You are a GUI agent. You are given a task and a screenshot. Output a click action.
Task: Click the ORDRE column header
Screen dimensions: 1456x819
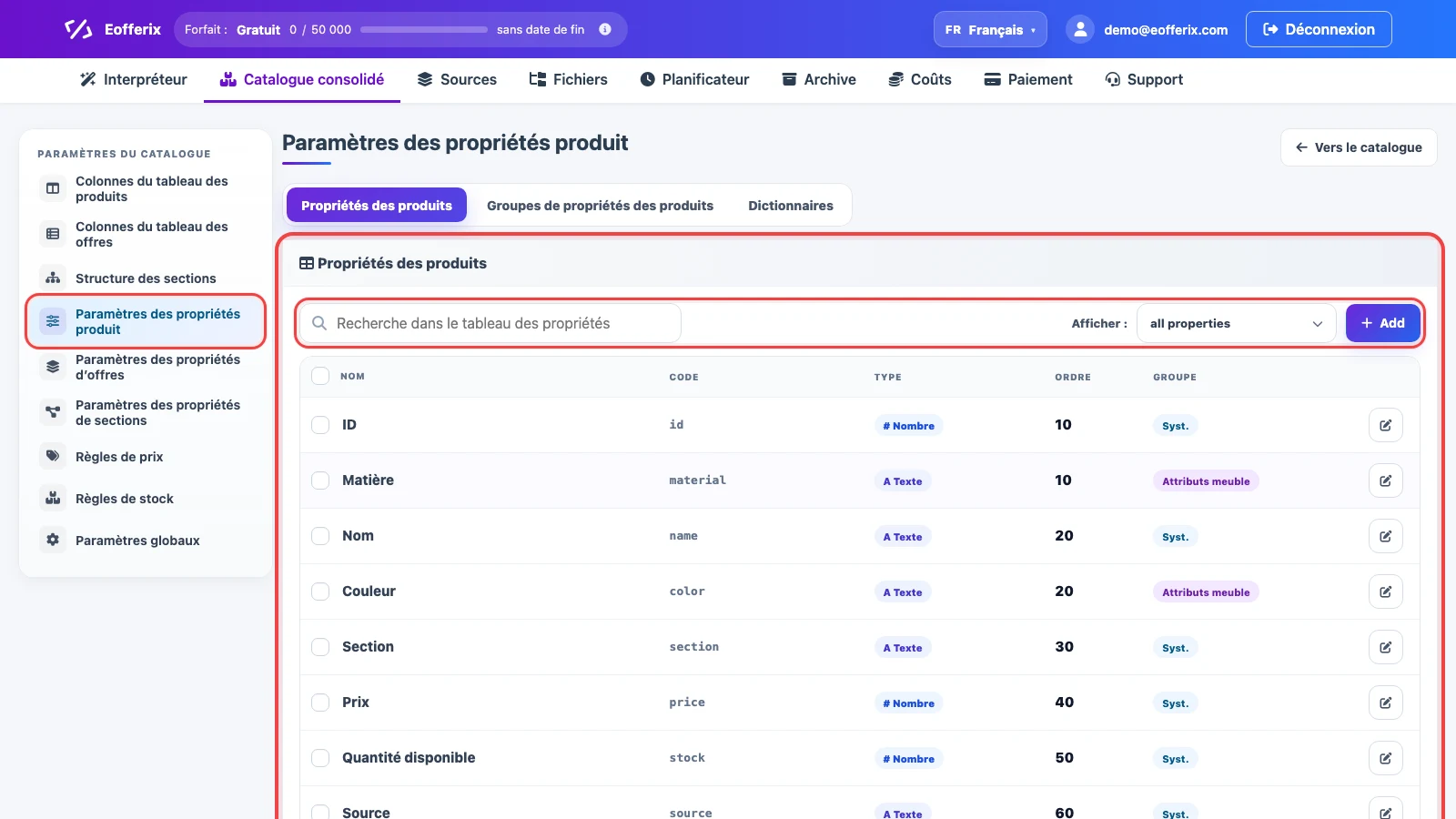click(x=1073, y=377)
